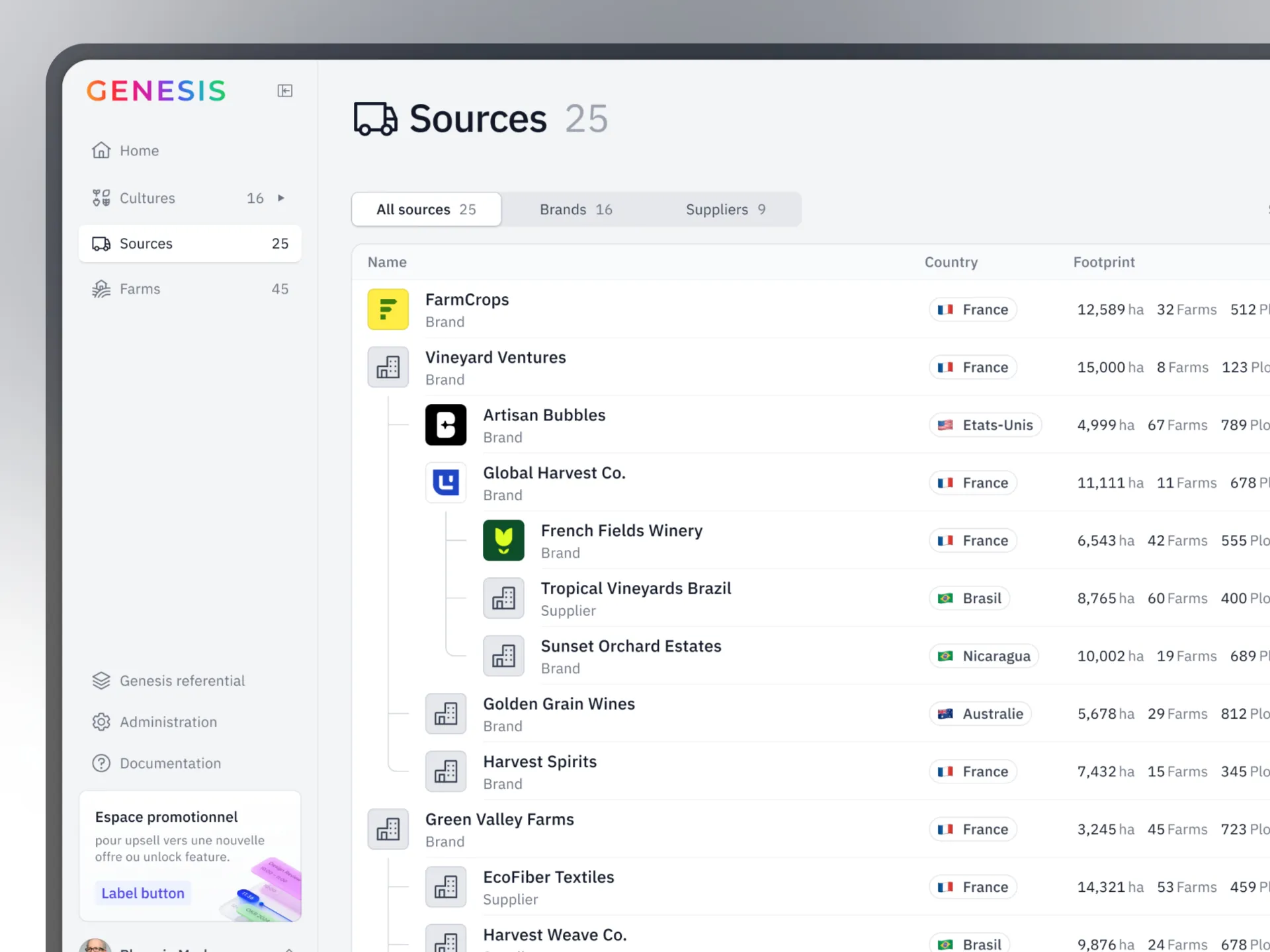Click the Home house icon
This screenshot has width=1270, height=952.
101,151
